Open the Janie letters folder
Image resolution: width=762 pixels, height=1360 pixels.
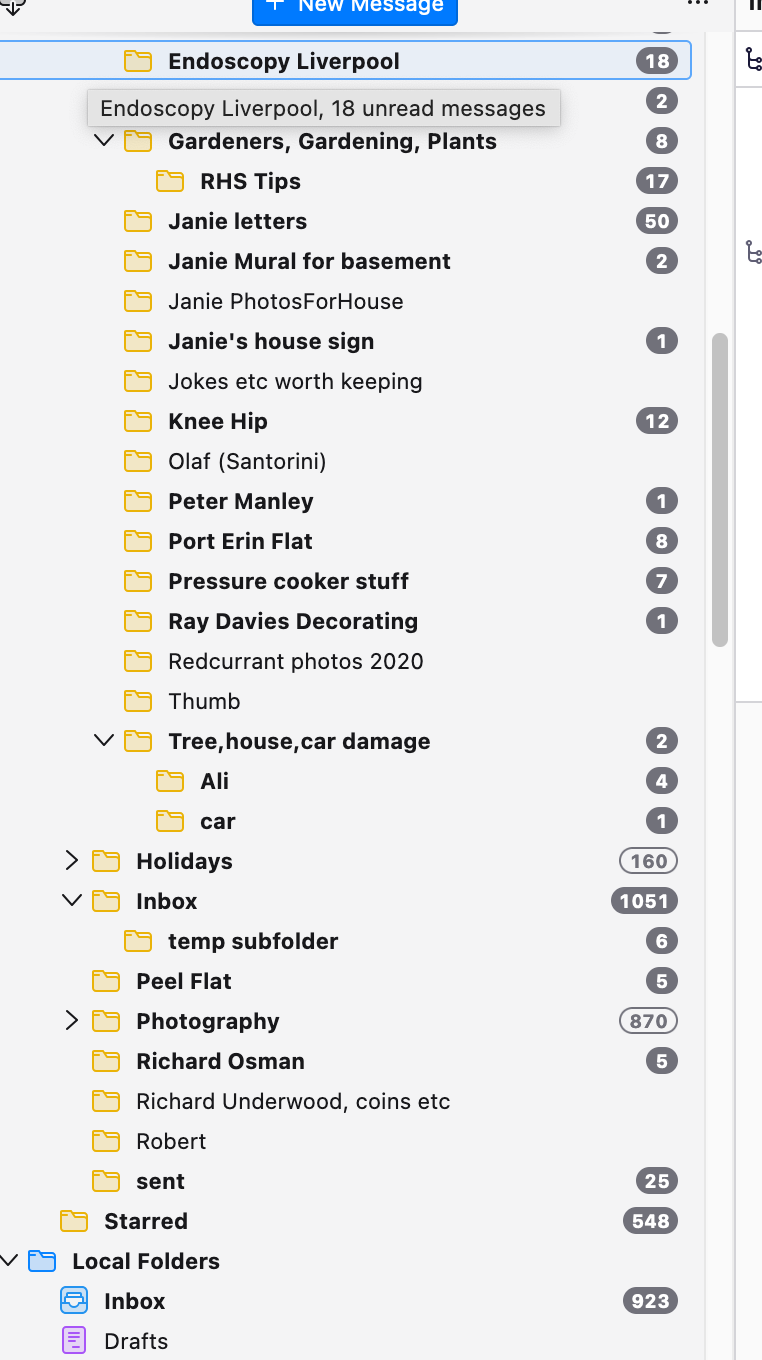[237, 221]
